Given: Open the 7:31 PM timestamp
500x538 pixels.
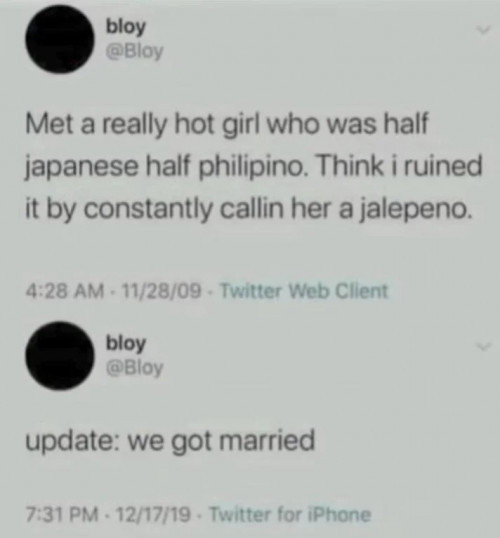Looking at the screenshot, I should 61,514.
